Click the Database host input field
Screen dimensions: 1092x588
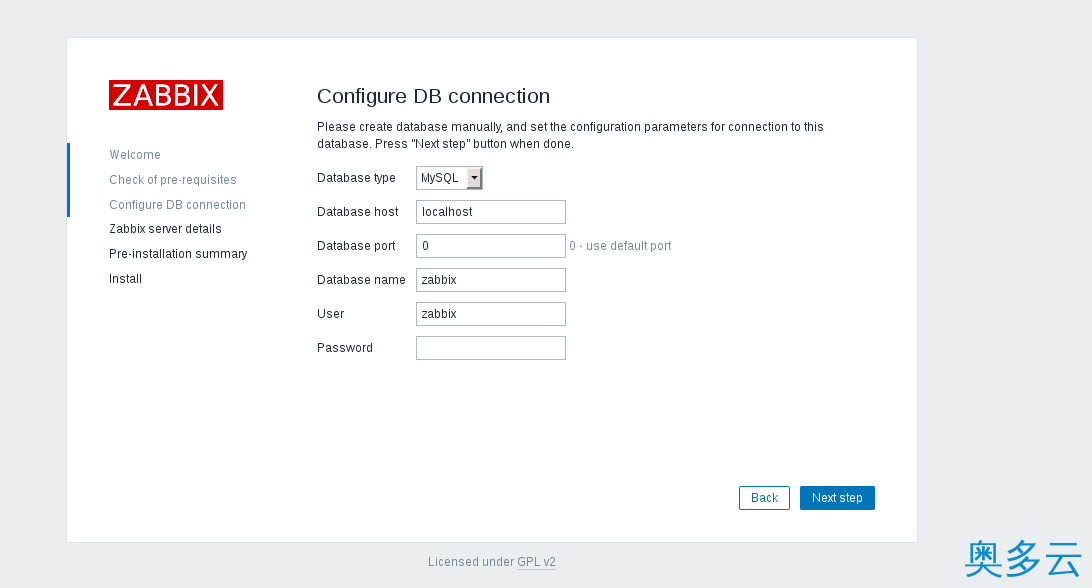(490, 212)
